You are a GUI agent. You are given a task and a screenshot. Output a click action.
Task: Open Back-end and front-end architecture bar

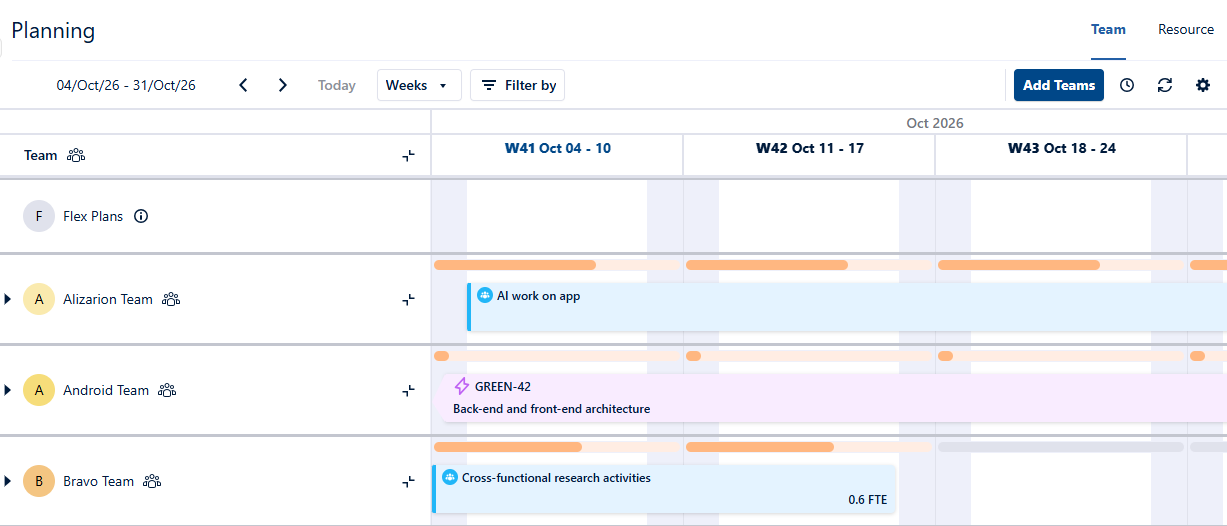pos(833,398)
